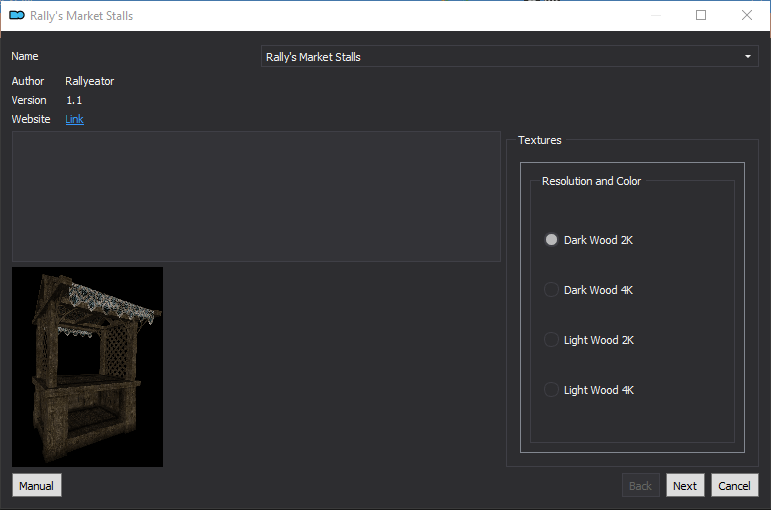Click the Next button
771x510 pixels.
pyautogui.click(x=685, y=485)
